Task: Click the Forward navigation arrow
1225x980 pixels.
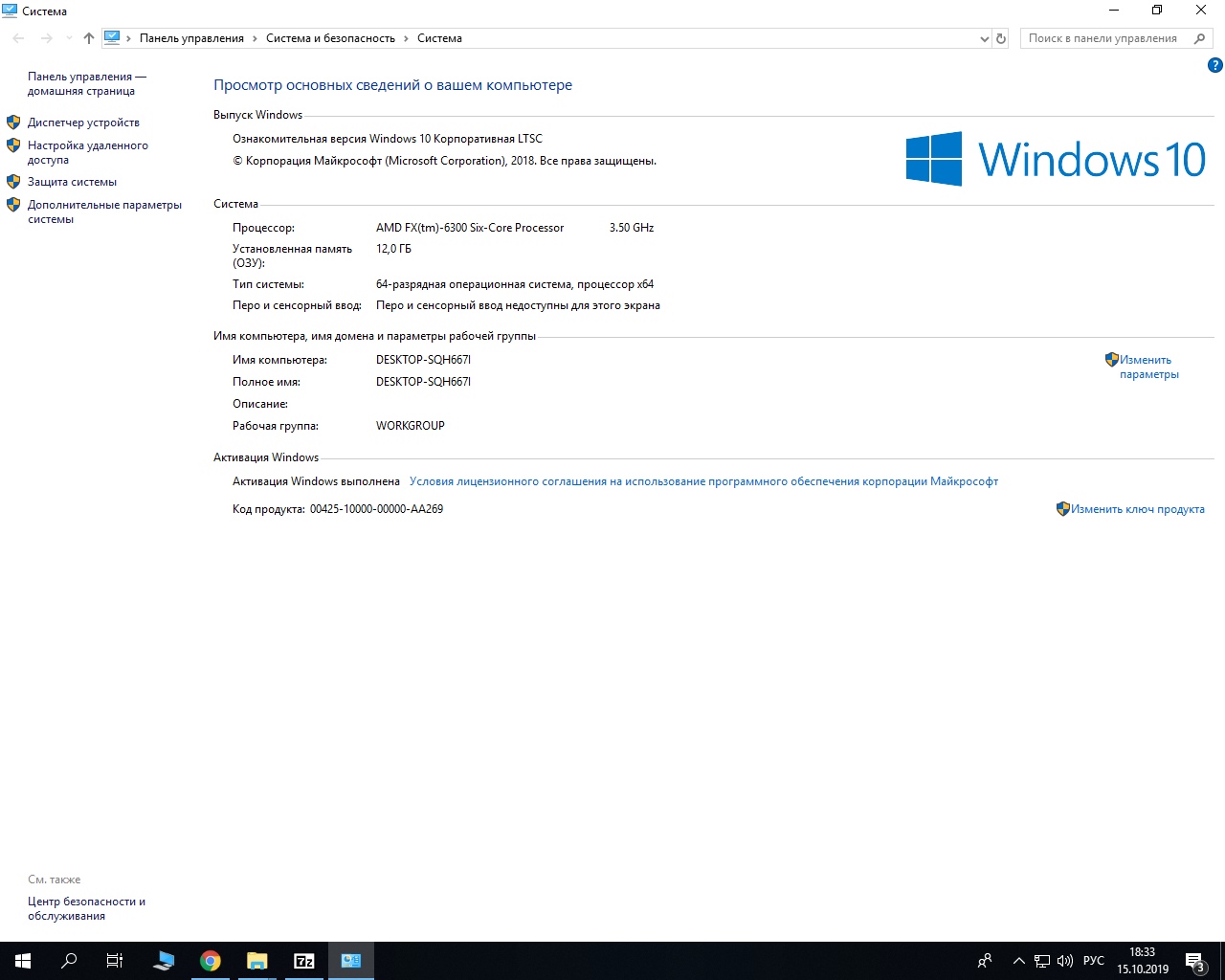Action: pos(46,38)
